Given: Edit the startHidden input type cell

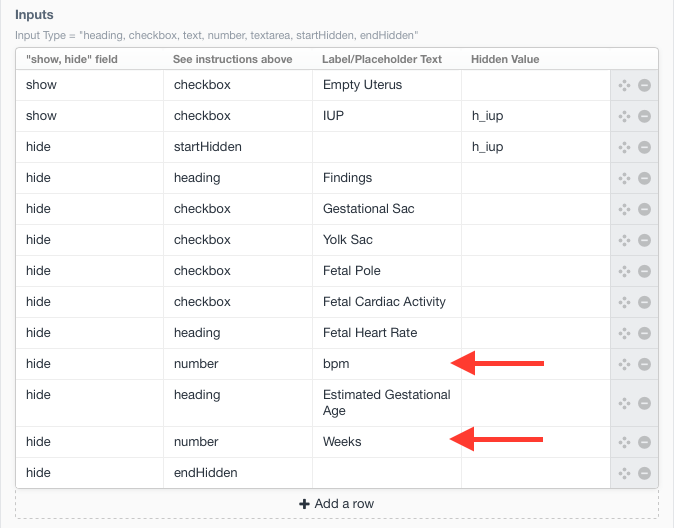Looking at the screenshot, I should click(x=238, y=147).
